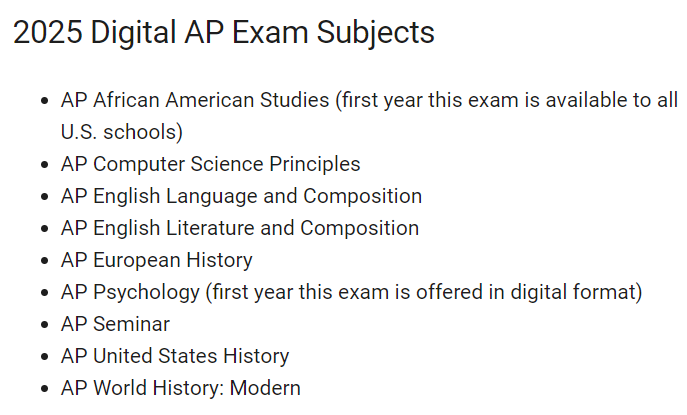Select the AP Seminar item
This screenshot has width=687, height=415.
tap(115, 324)
